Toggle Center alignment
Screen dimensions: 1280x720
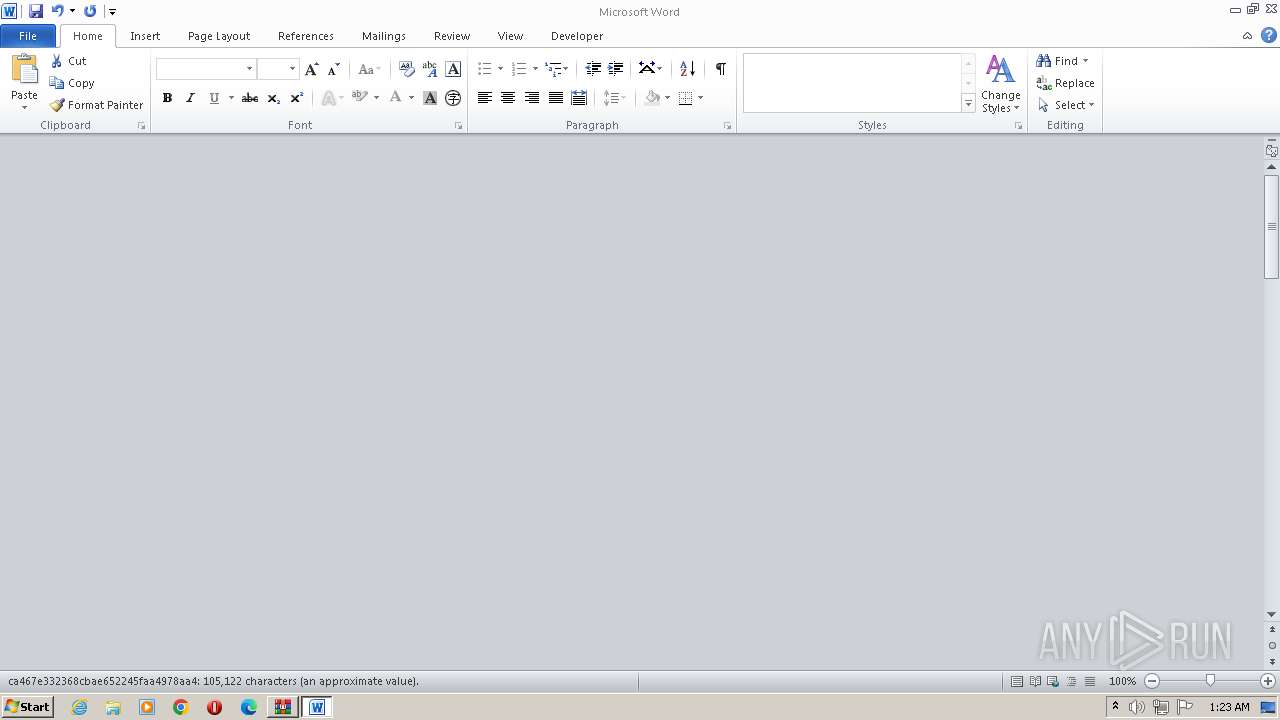(508, 98)
